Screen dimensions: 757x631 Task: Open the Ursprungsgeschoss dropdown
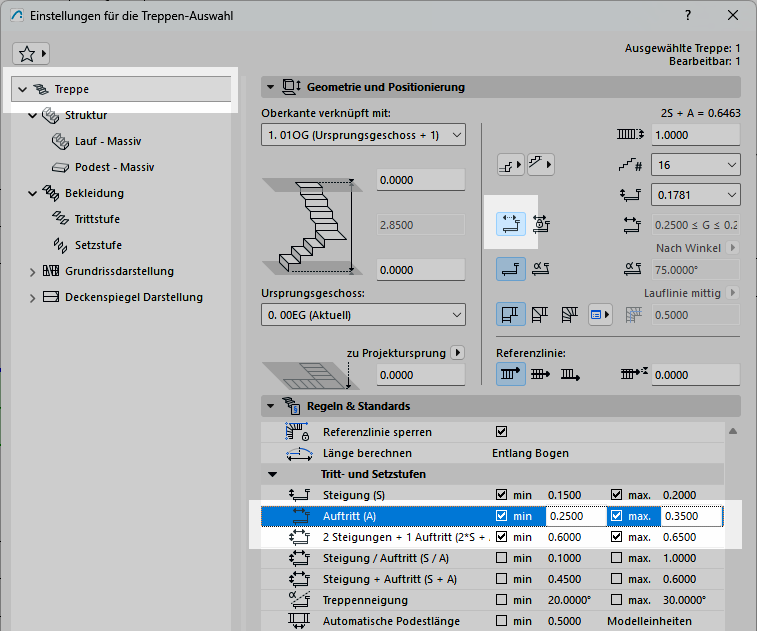(363, 315)
